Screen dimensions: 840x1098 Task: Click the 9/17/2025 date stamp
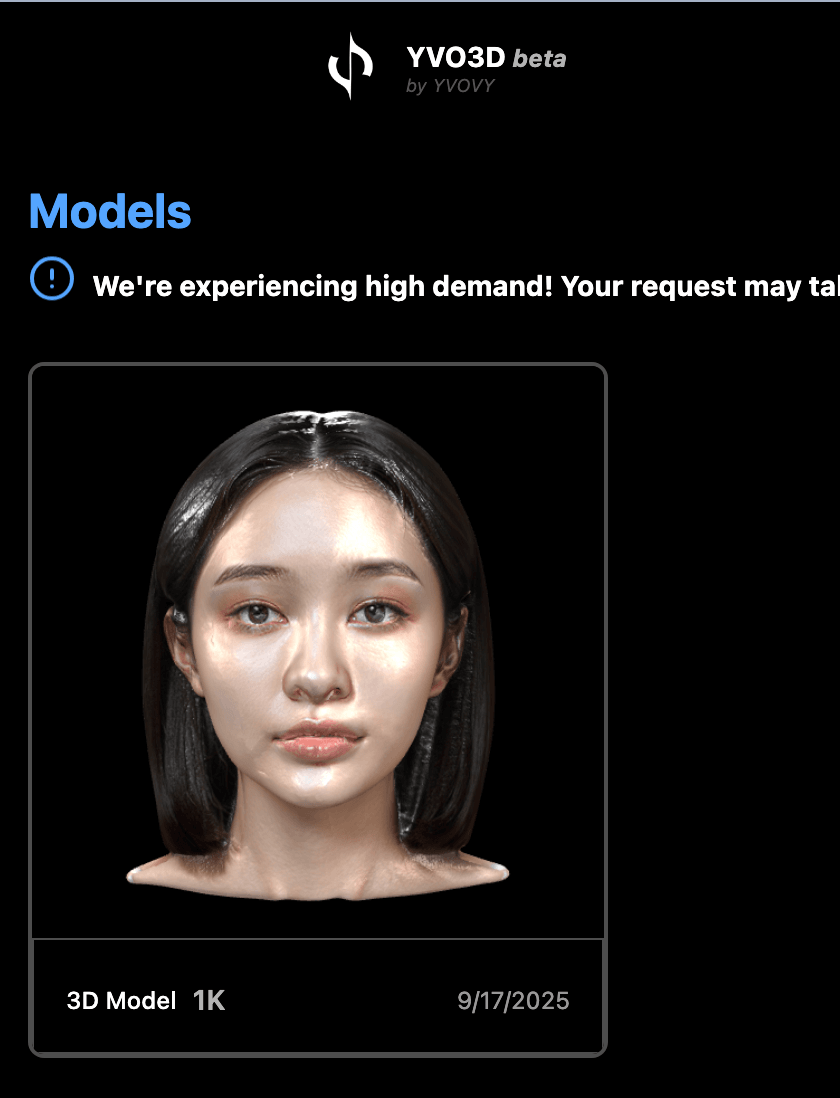click(x=513, y=1001)
